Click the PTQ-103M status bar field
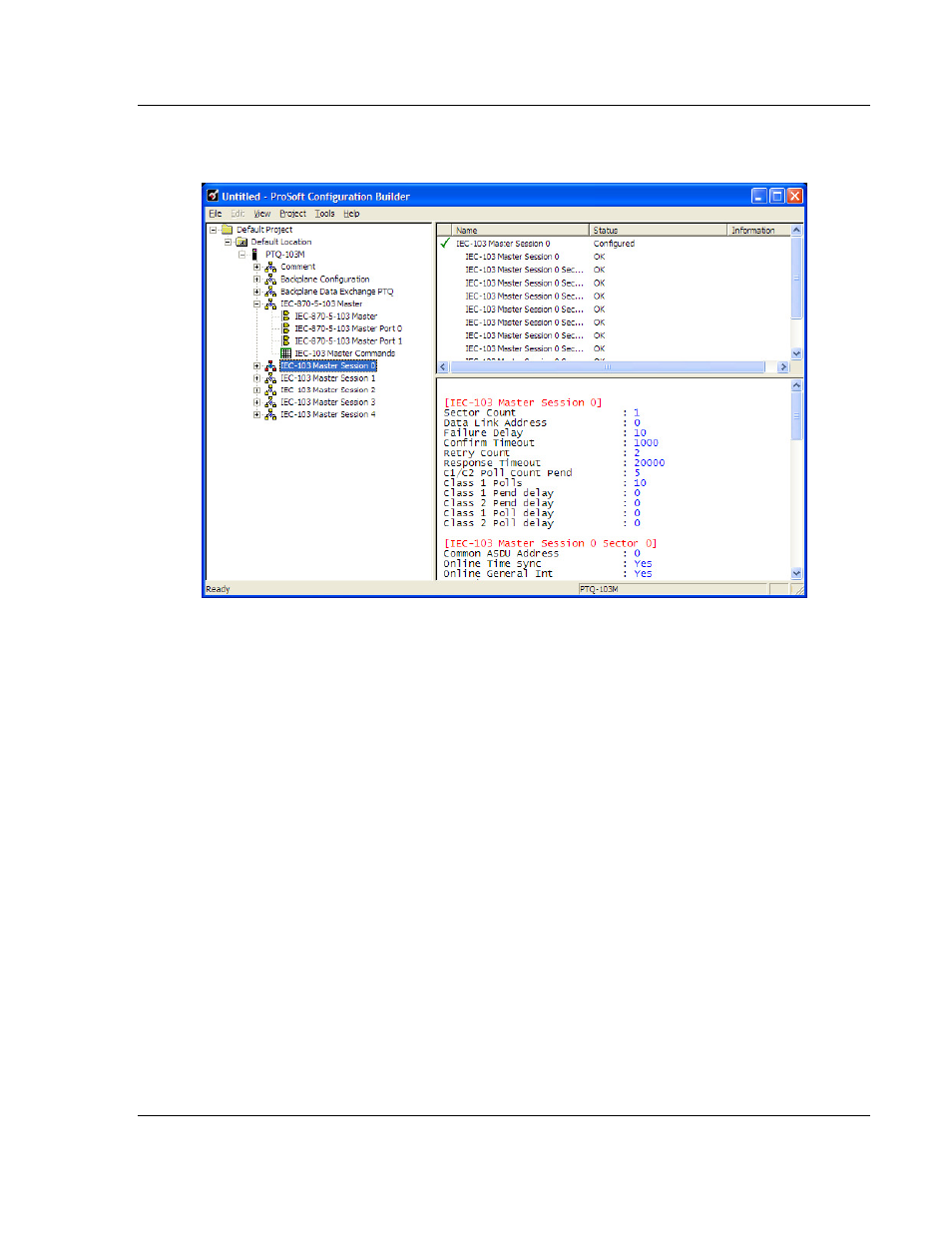 point(674,589)
